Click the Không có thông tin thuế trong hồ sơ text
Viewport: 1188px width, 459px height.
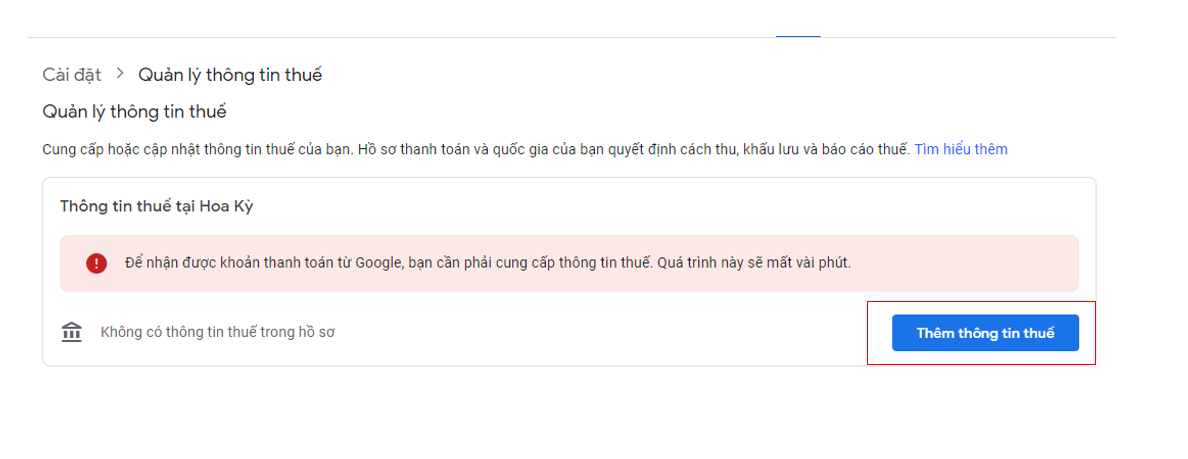217,332
